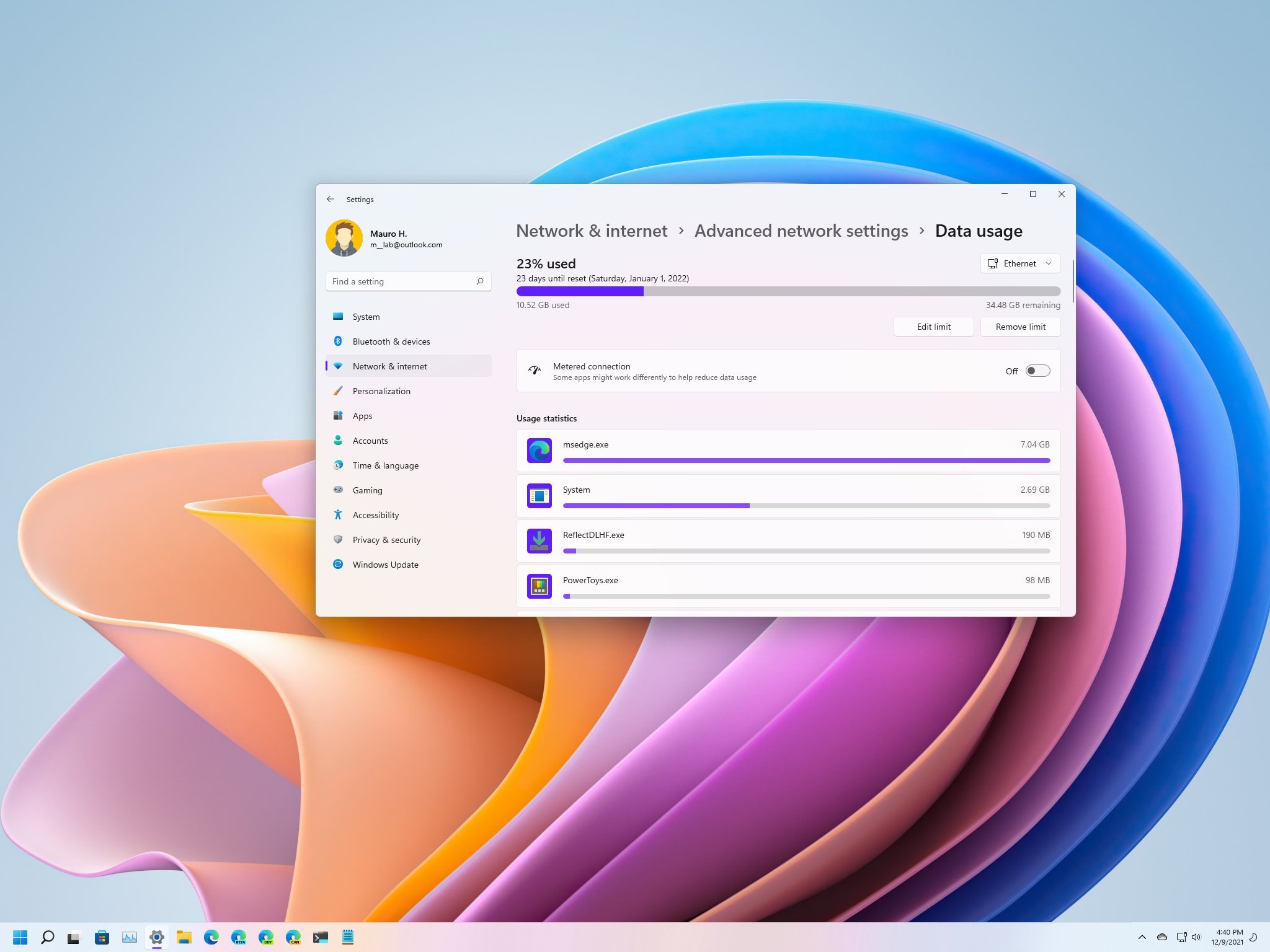Click Network & internet breadcrumb link
The image size is (1270, 952).
[591, 231]
